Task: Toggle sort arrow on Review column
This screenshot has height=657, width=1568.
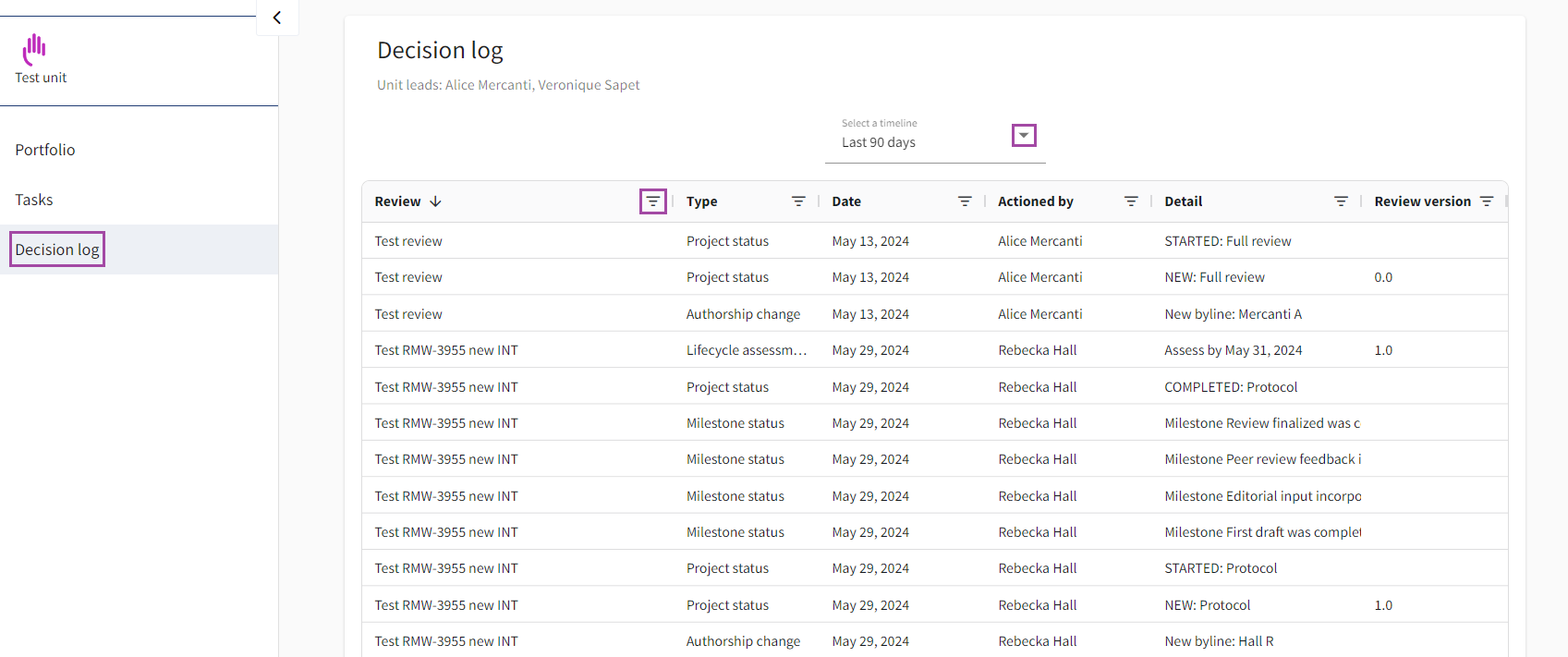Action: point(436,201)
